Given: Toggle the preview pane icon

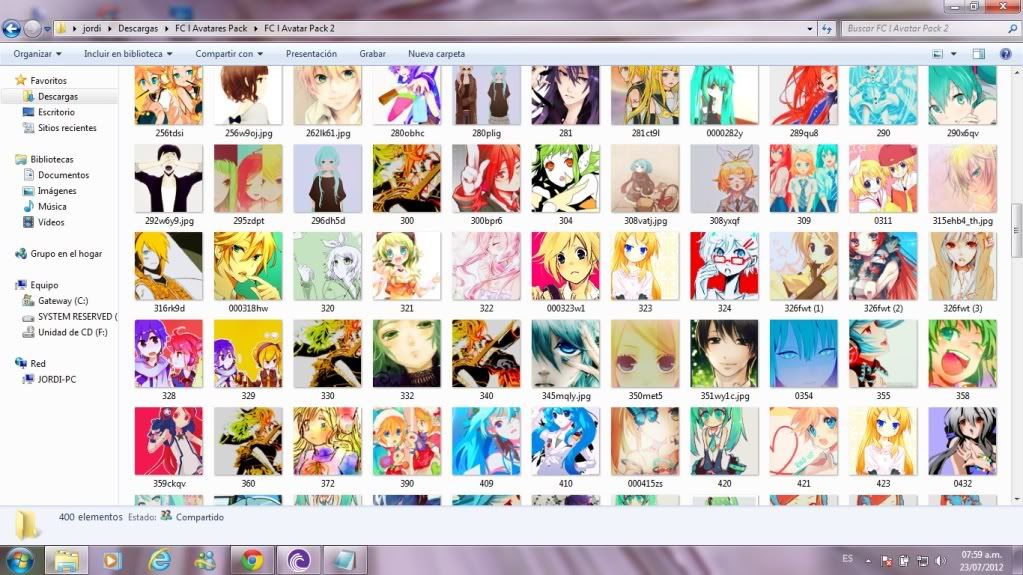Looking at the screenshot, I should tap(978, 54).
